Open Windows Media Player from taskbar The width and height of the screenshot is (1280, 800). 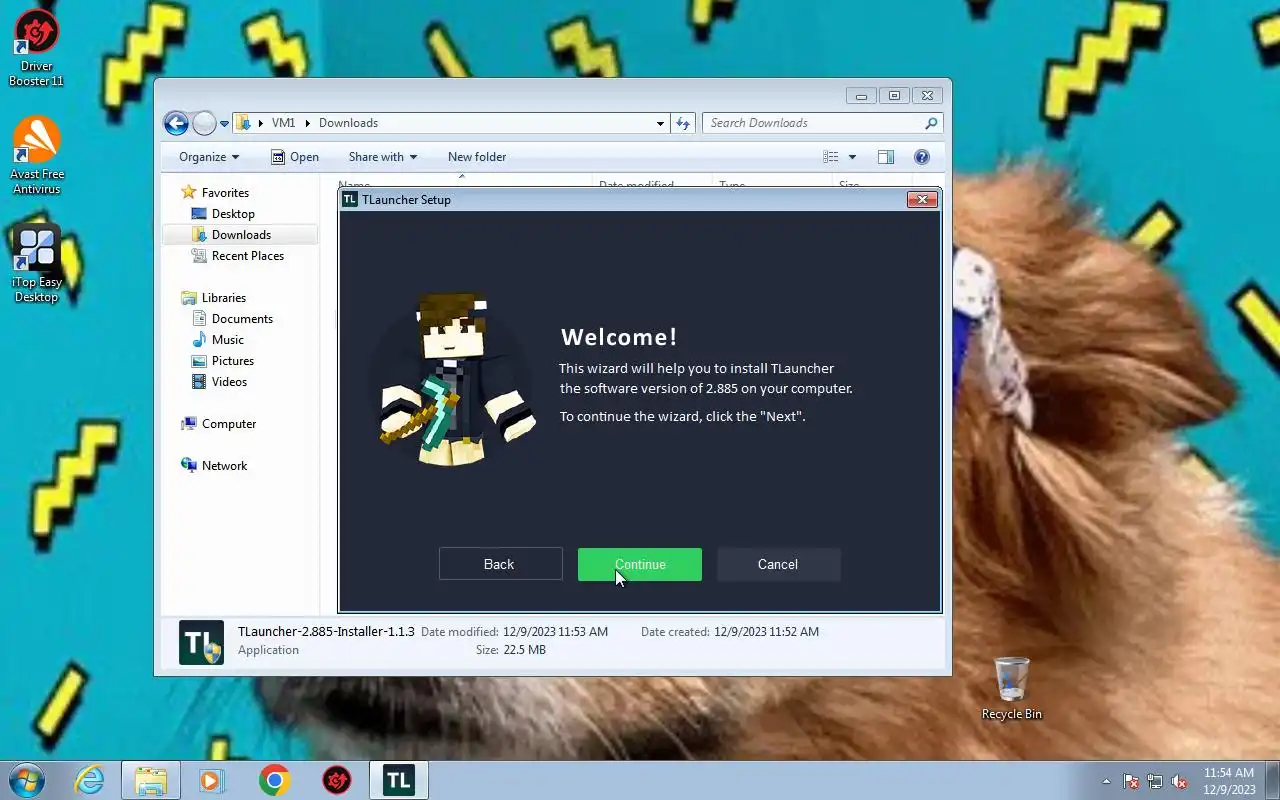pos(212,780)
